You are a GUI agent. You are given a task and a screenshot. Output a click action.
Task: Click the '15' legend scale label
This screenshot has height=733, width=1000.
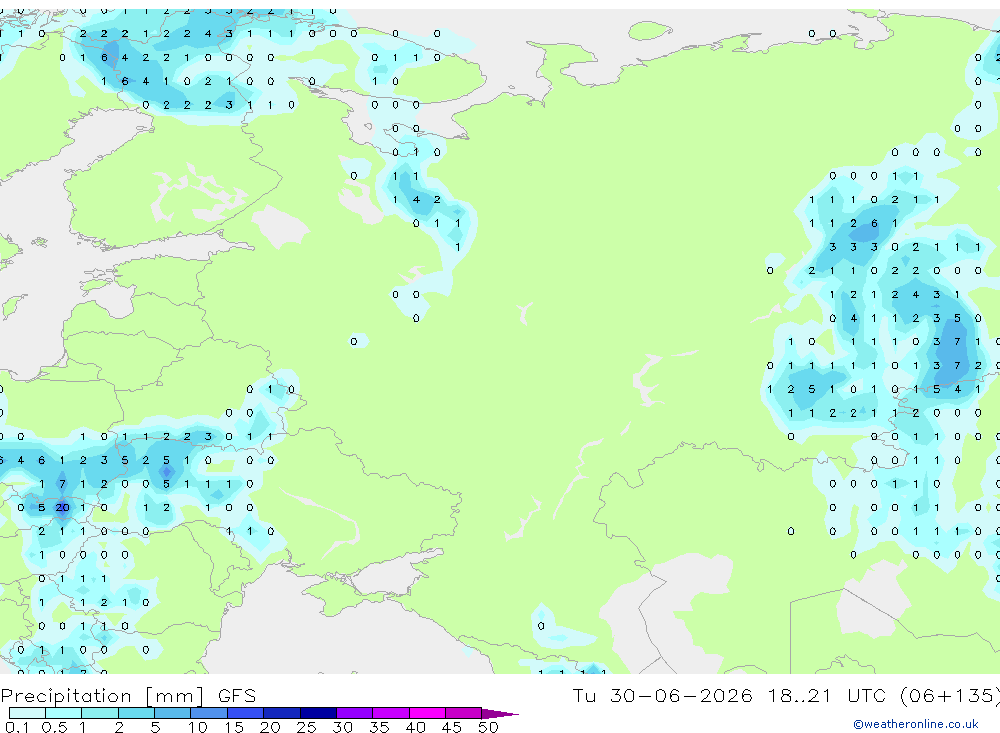(233, 727)
